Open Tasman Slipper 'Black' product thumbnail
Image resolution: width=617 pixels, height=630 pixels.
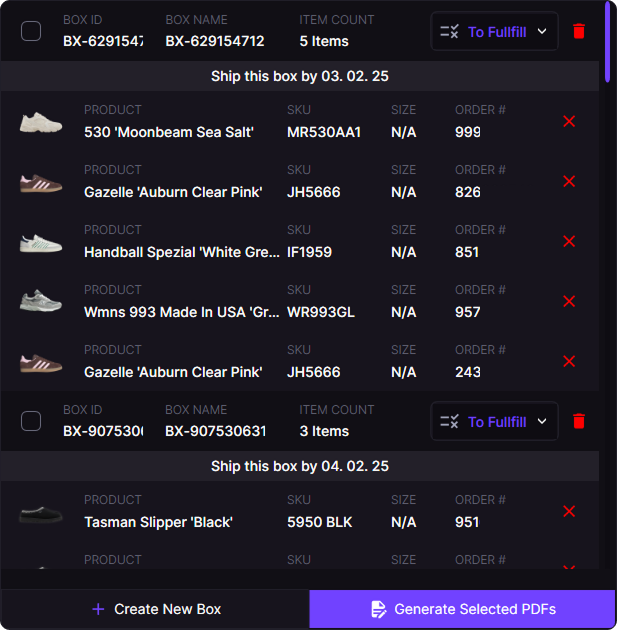[41, 514]
